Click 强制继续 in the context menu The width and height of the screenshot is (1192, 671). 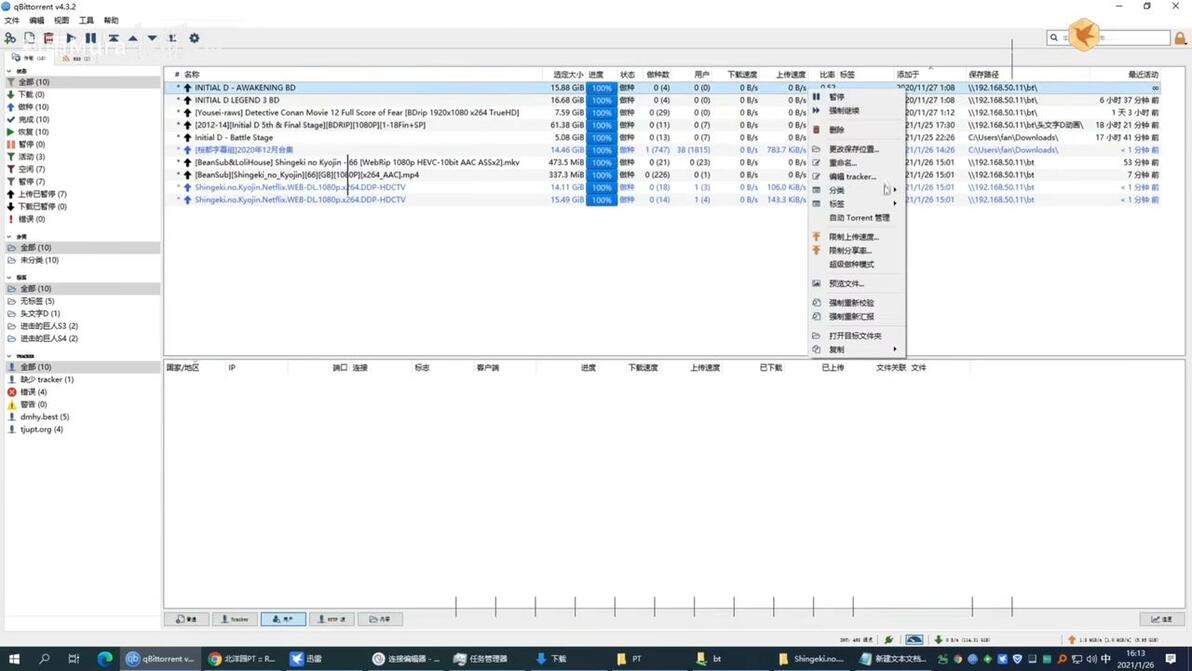(x=857, y=110)
